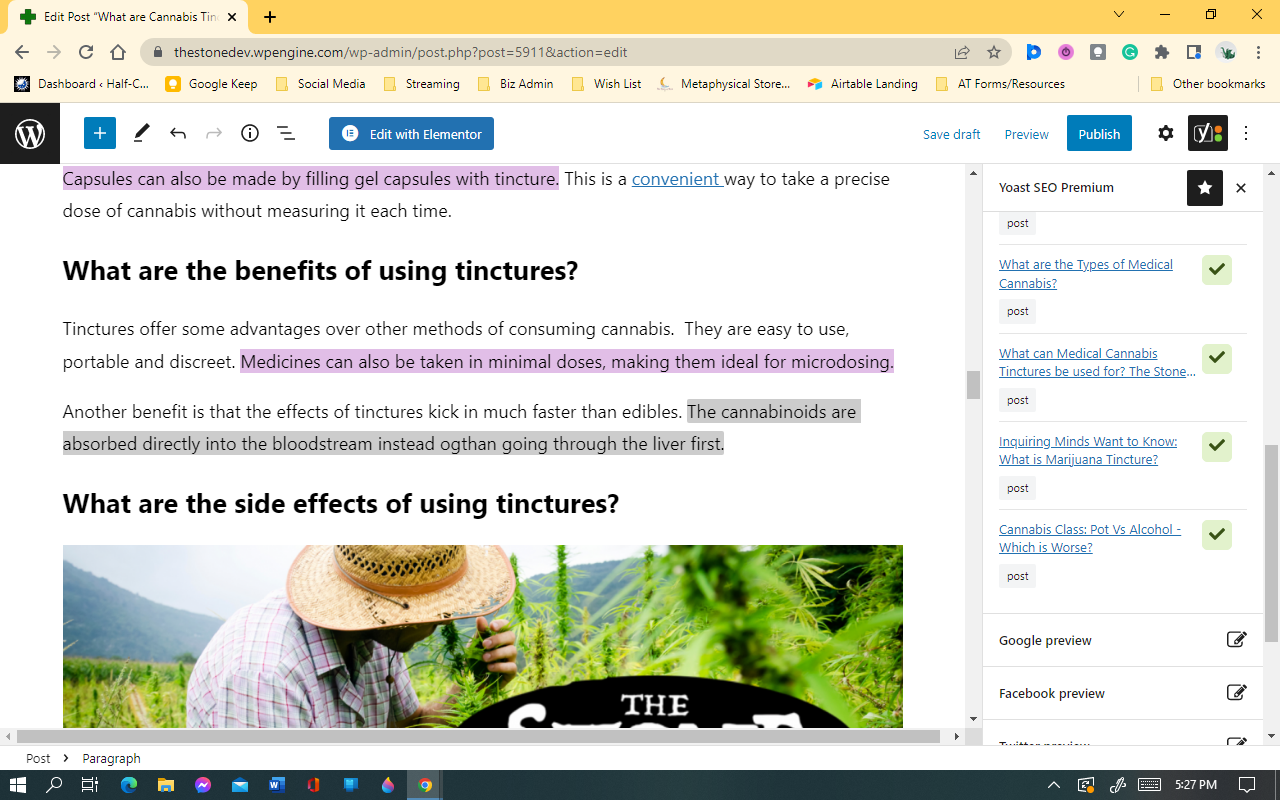Select the pencil Tools icon
This screenshot has width=1280, height=800.
(142, 133)
